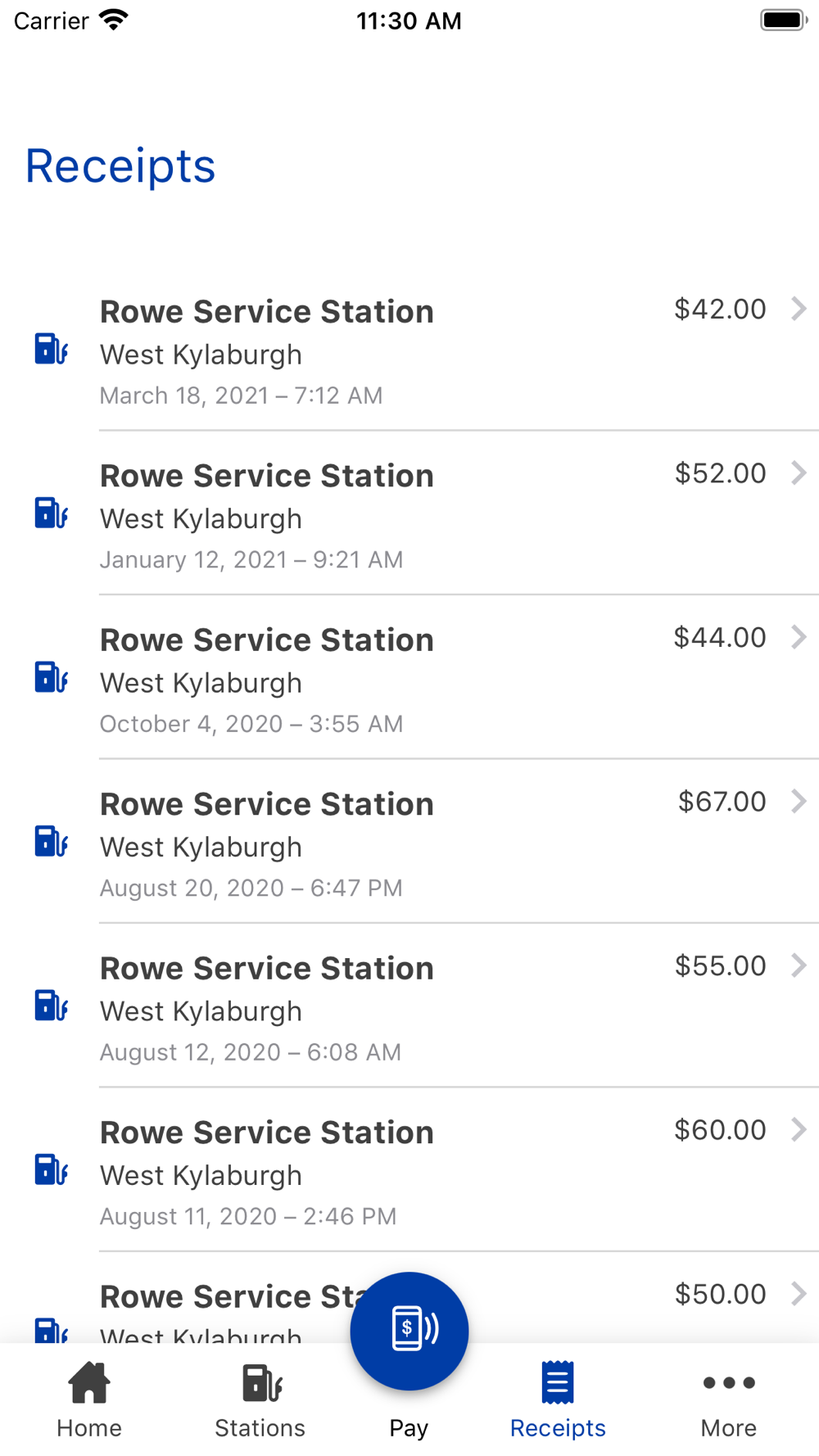Viewport: 819px width, 1456px height.
Task: Open the $67.00 receipt chevron
Action: 799,801
